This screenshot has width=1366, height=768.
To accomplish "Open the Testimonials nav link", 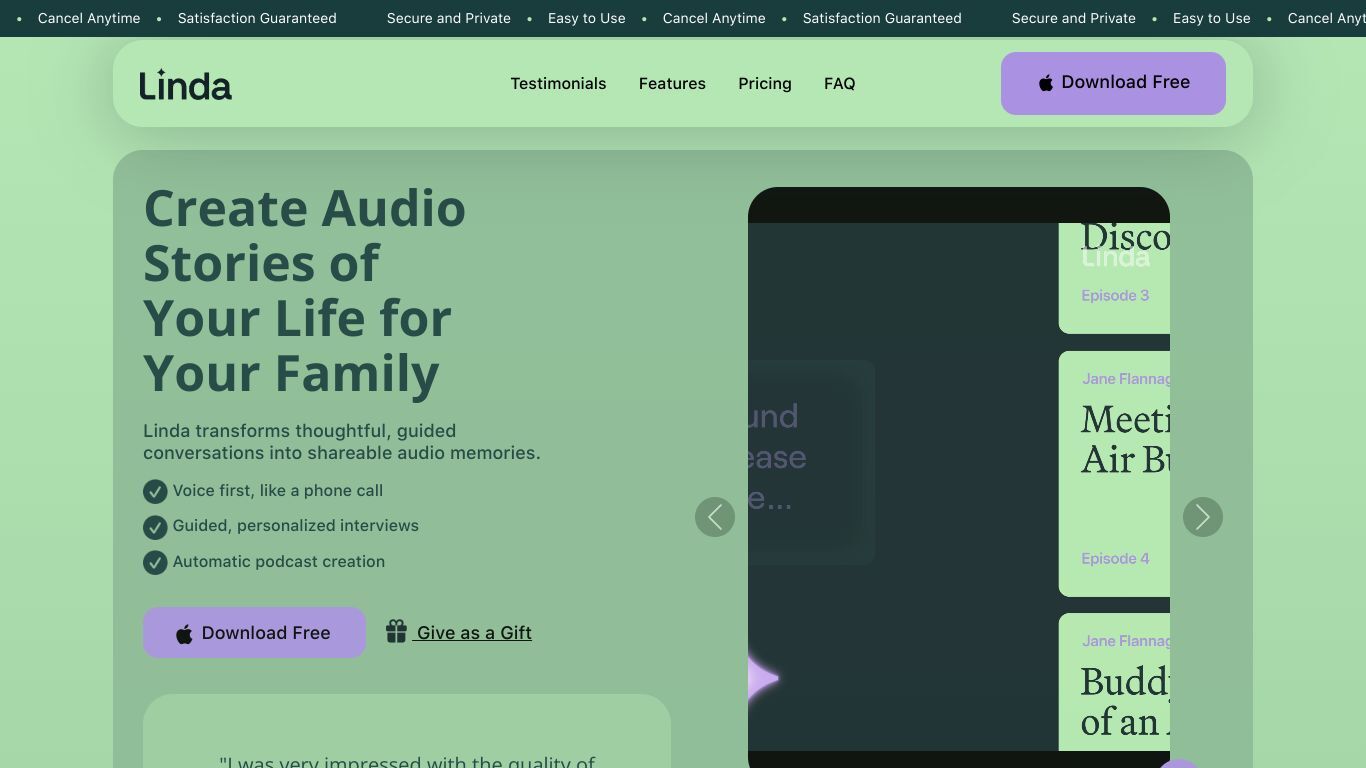I will (558, 84).
